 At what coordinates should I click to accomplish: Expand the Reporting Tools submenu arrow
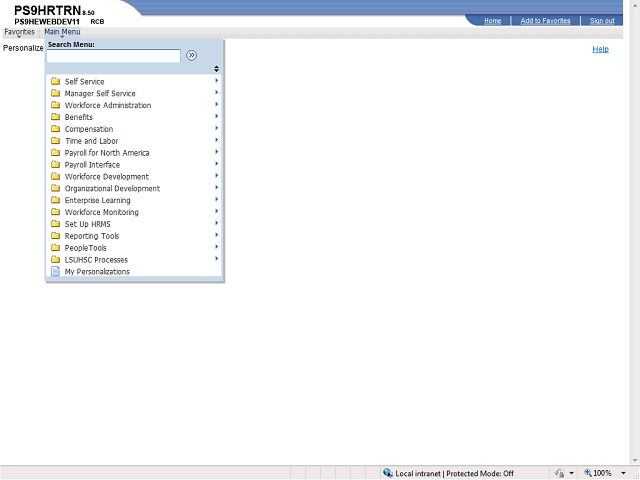tap(216, 236)
